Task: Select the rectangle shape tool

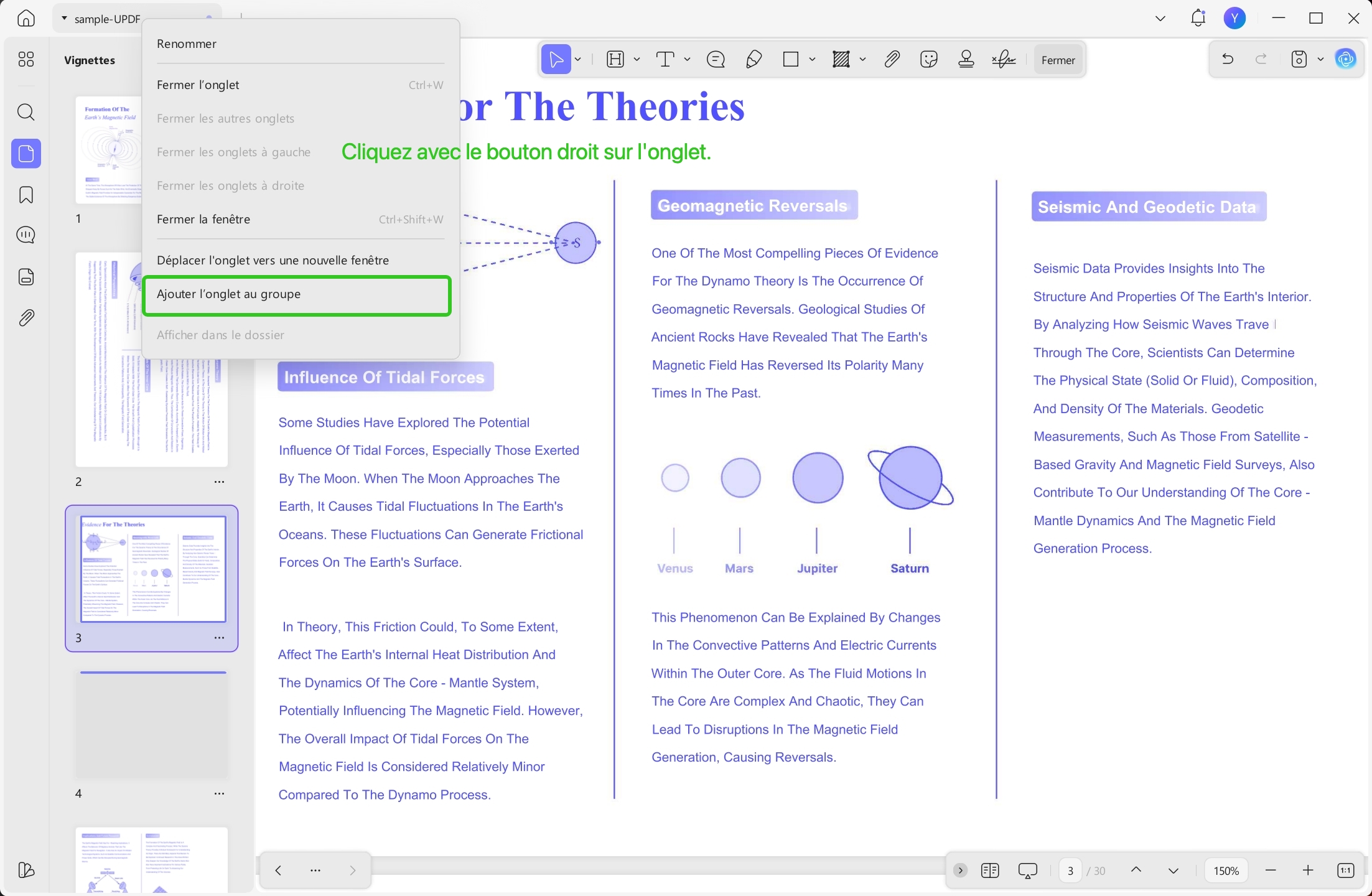Action: tap(791, 60)
